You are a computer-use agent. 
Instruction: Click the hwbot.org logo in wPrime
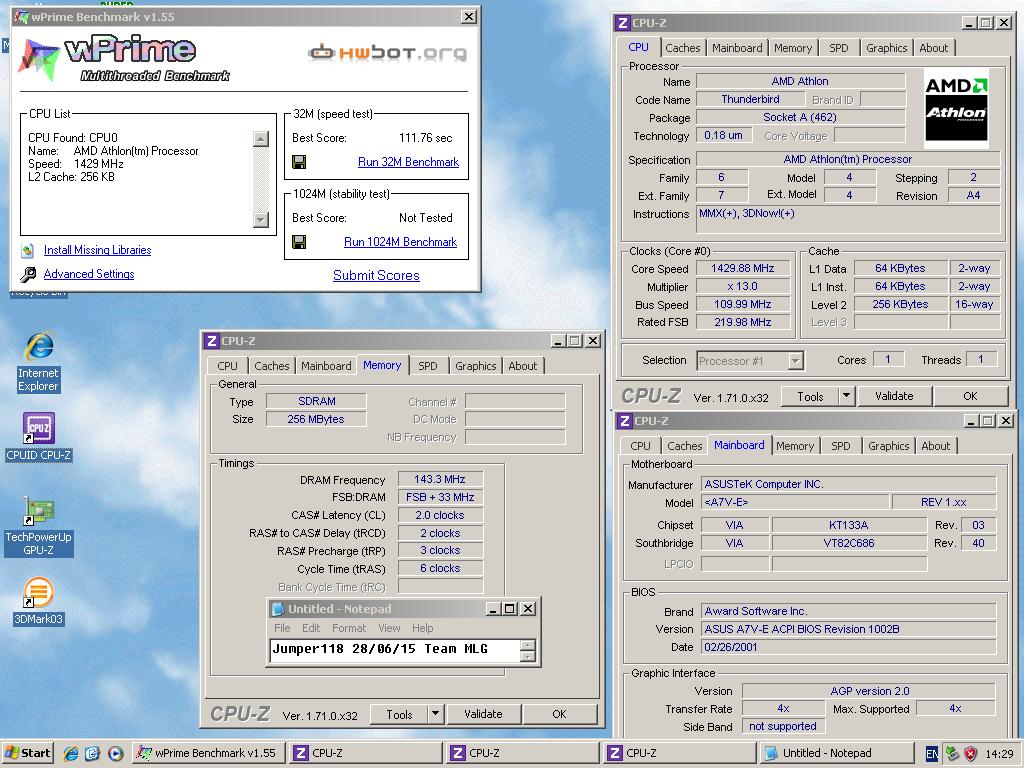[x=387, y=52]
